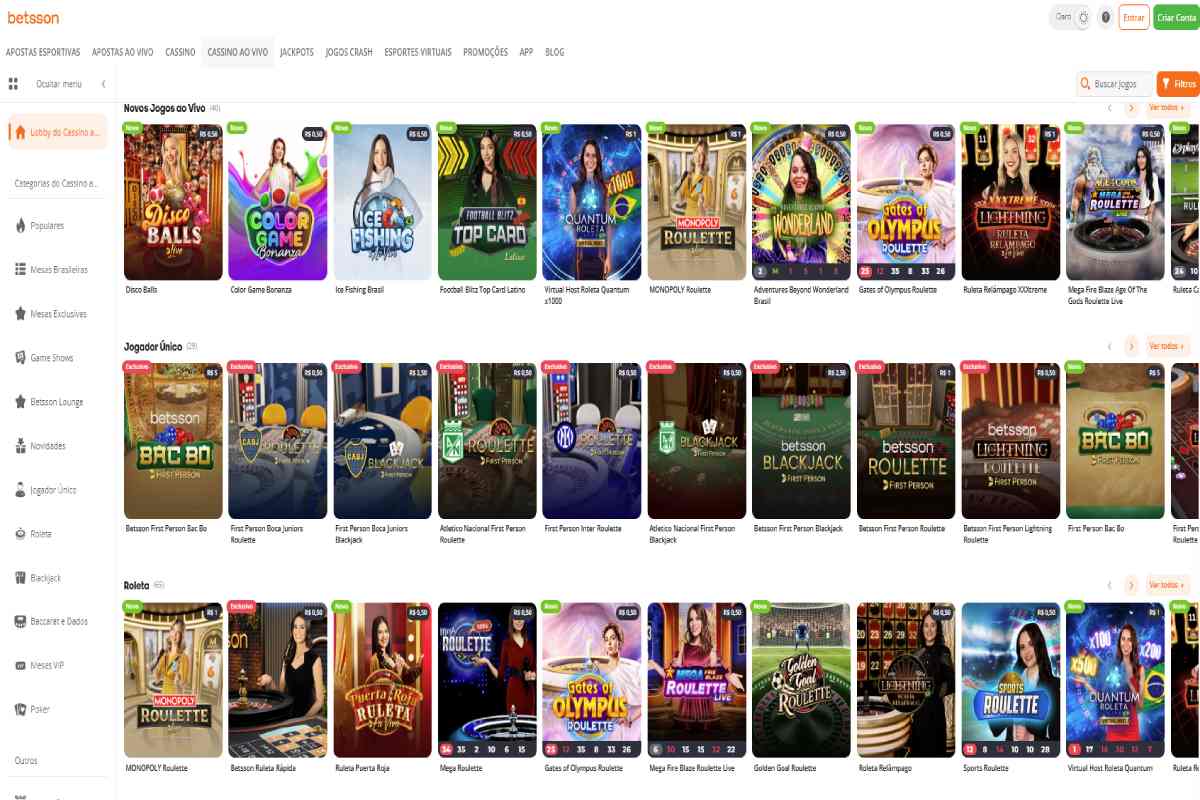
Task: Select the Mesas Exclusivas star icon
Action: [x=20, y=314]
